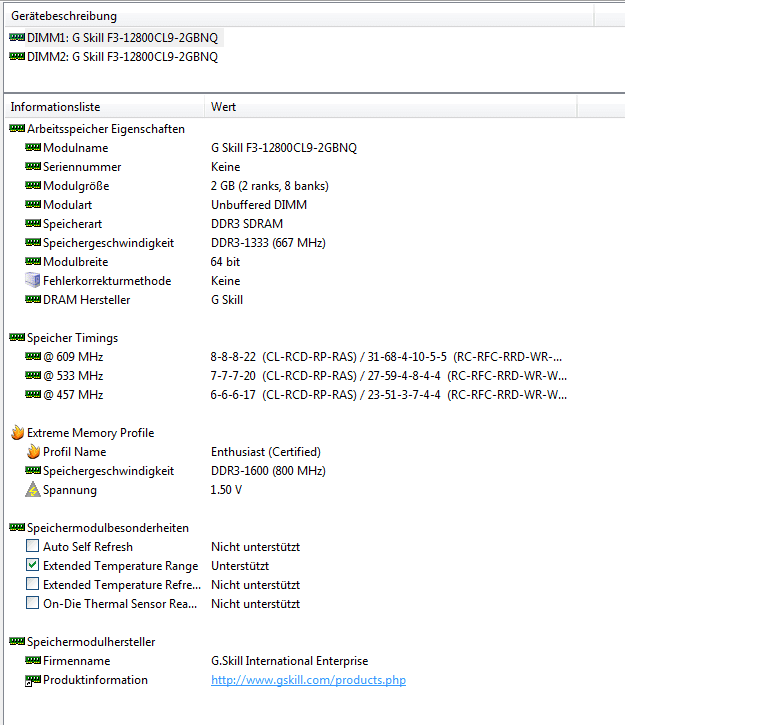Click the Speichermodulhersteller section icon

(17, 641)
